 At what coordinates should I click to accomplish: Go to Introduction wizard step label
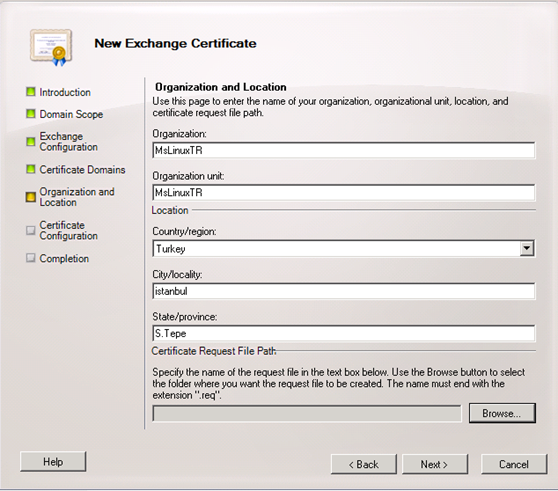[65, 92]
